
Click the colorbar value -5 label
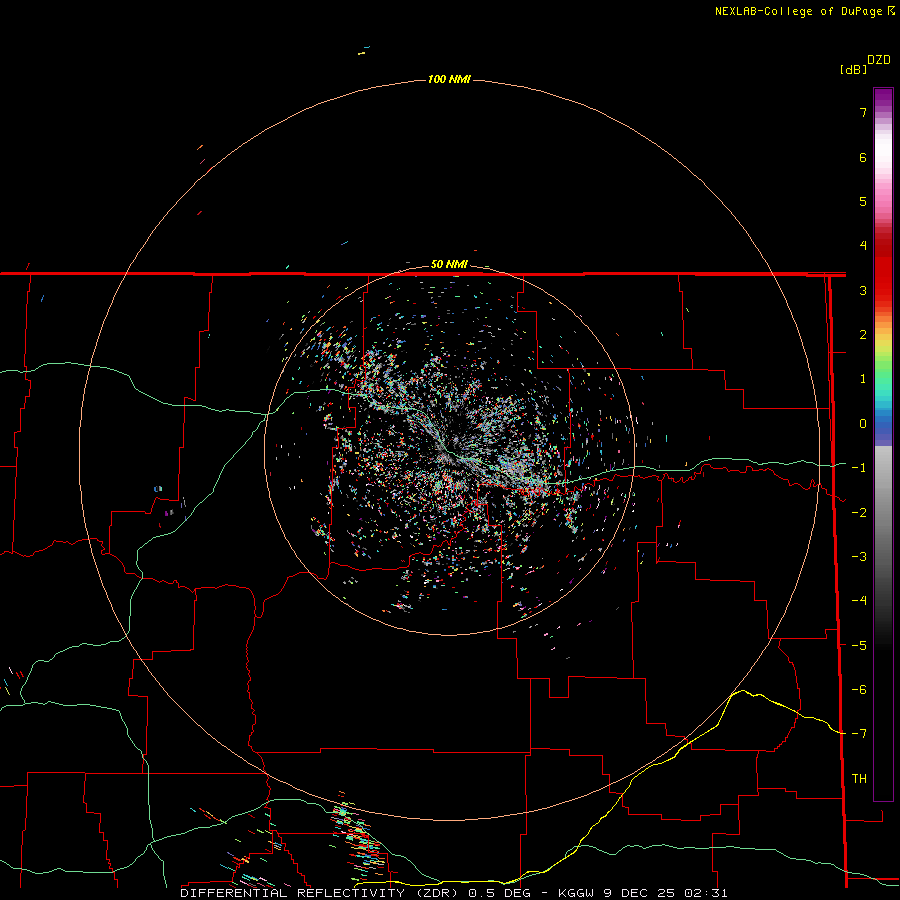(859, 646)
